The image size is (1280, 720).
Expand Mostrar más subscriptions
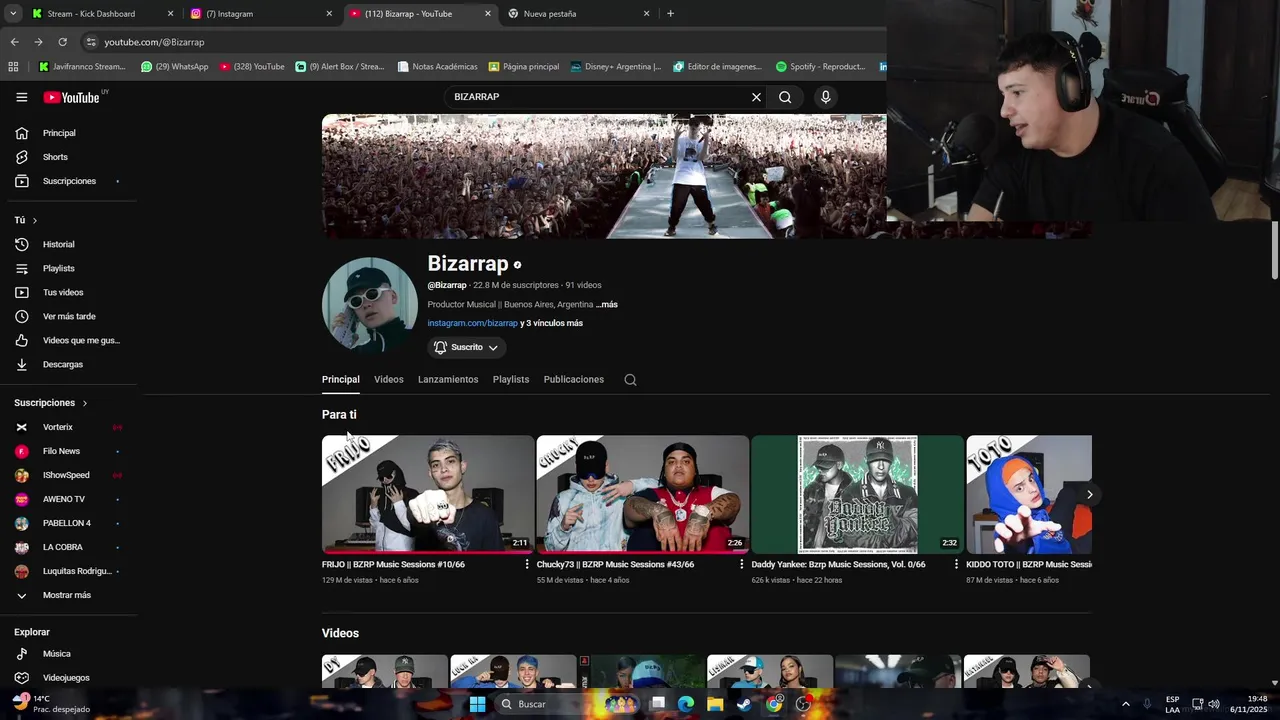tap(68, 595)
